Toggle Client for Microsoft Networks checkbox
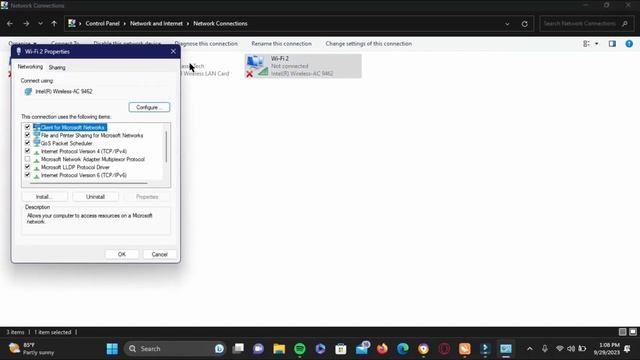This screenshot has width=640, height=360. coord(27,127)
